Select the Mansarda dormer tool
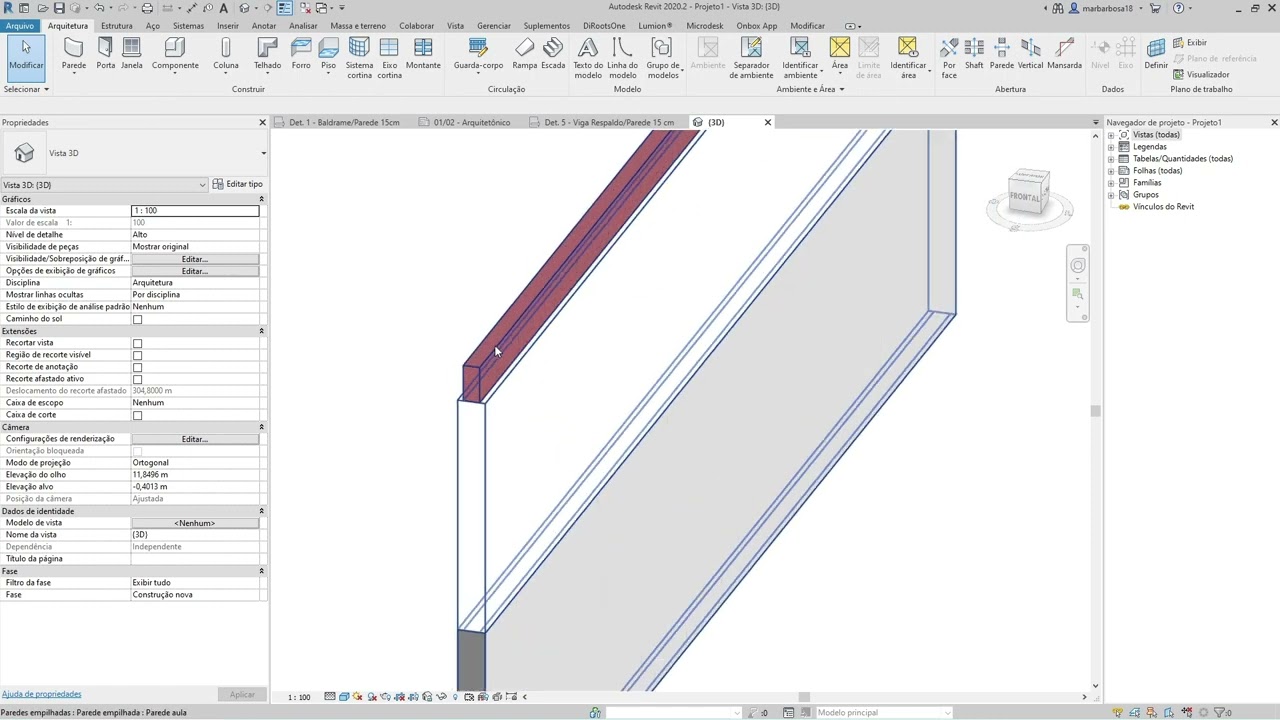The height and width of the screenshot is (720, 1280). click(1064, 54)
